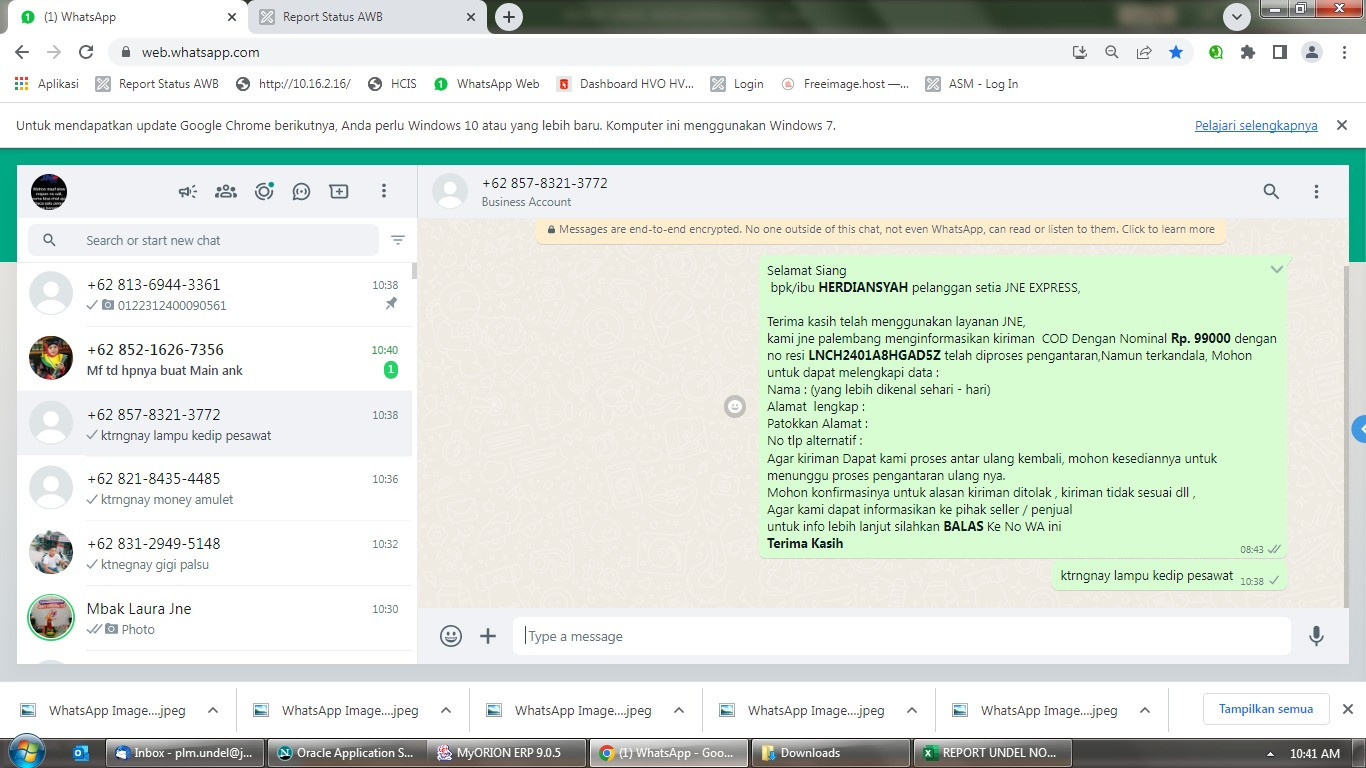The height and width of the screenshot is (768, 1366).
Task: Open Mbak Laura Jne chat
Action: pyautogui.click(x=215, y=618)
